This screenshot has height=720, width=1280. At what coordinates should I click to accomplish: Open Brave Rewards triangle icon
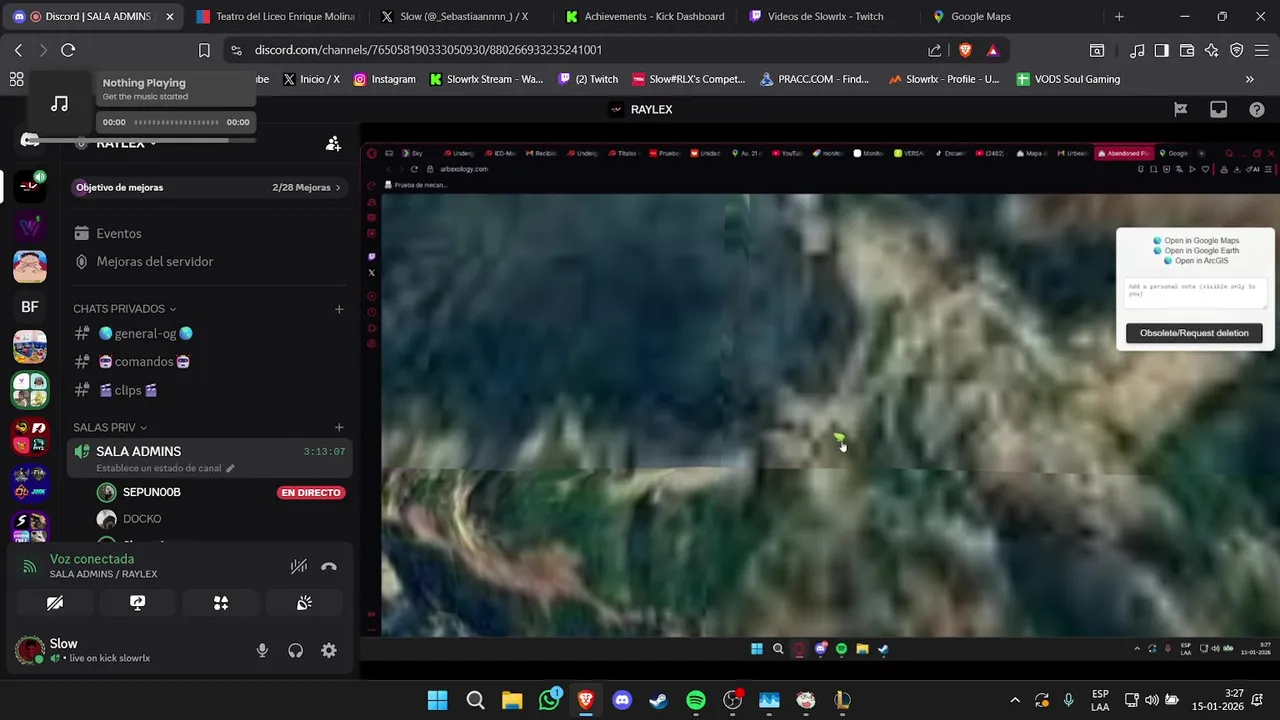992,50
